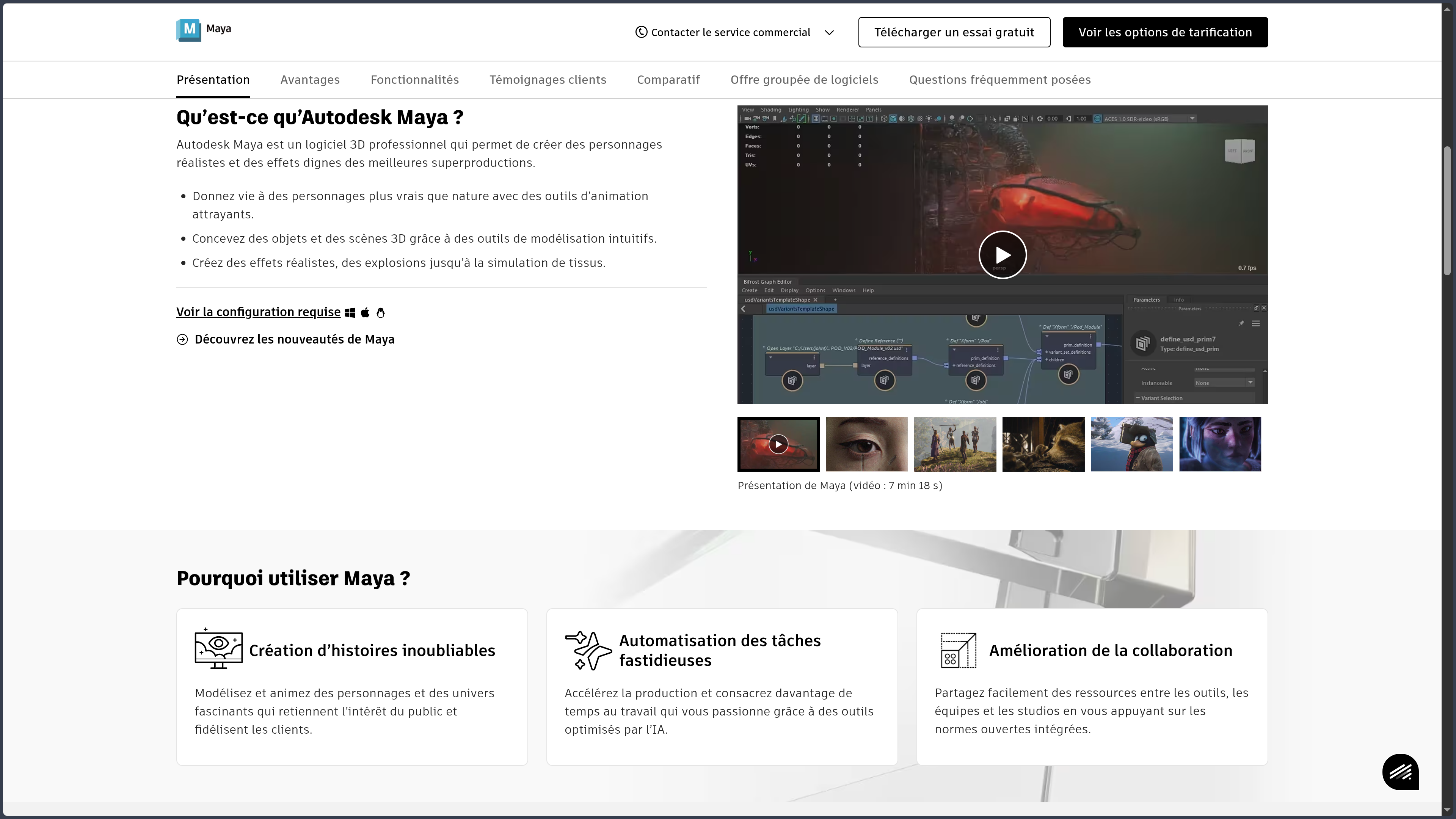This screenshot has width=1456, height=819.
Task: Open Voir la configuration requise link
Action: (x=258, y=312)
